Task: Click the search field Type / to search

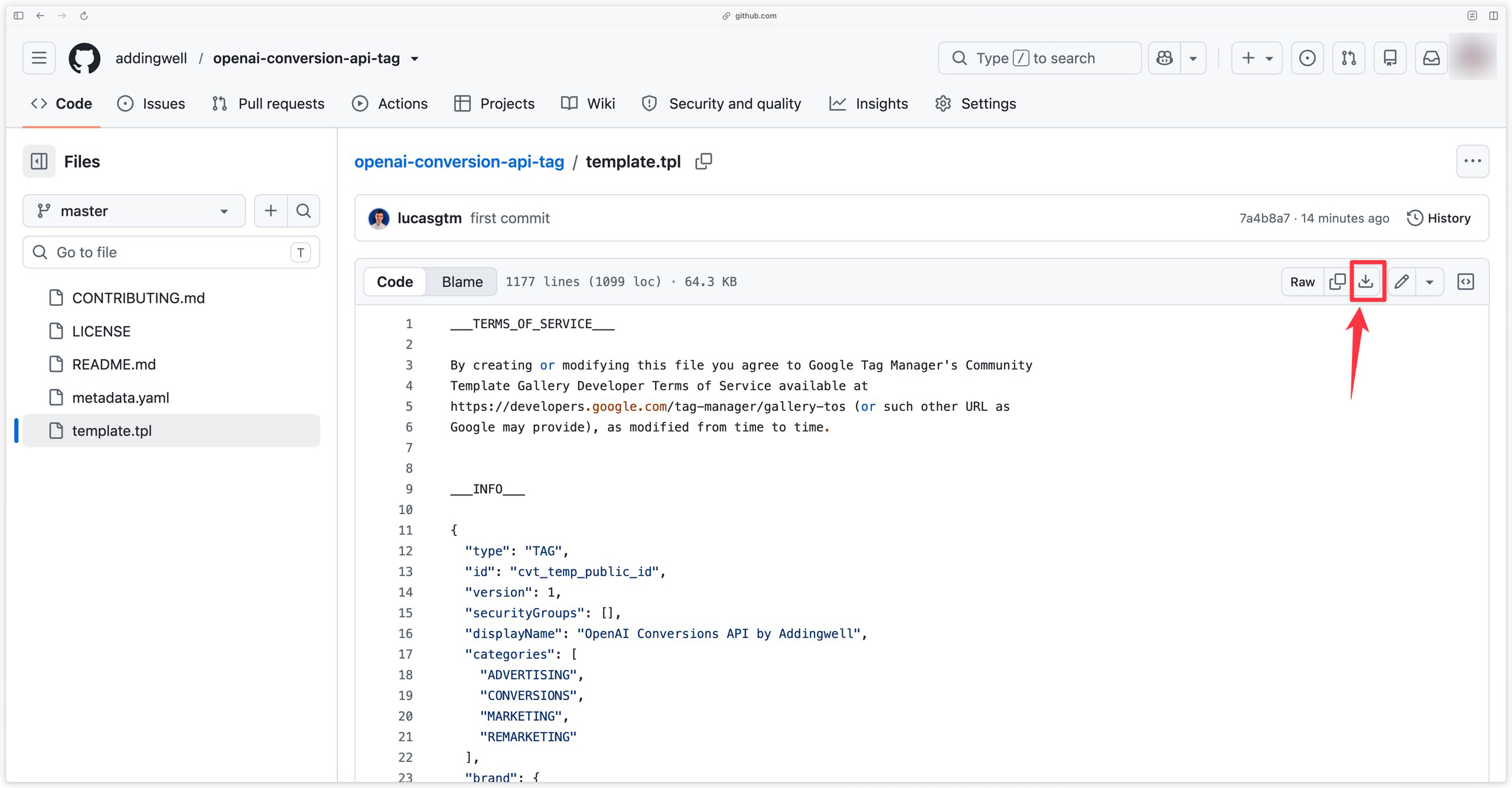Action: pos(1039,58)
